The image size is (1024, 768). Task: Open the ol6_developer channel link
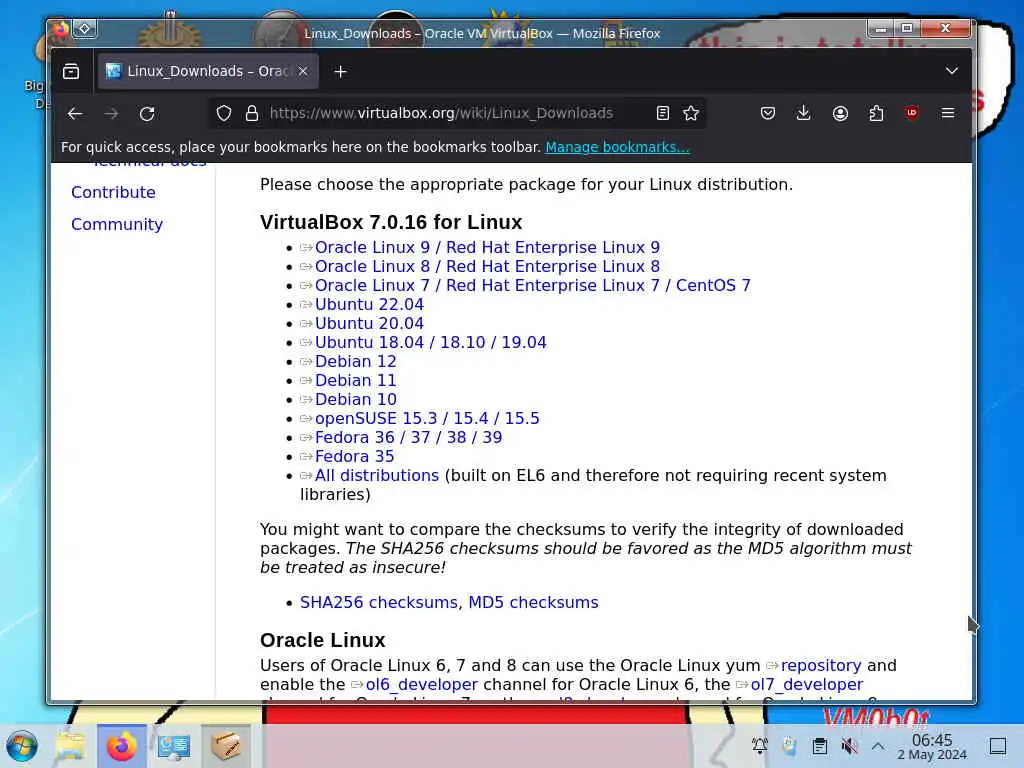pos(422,684)
